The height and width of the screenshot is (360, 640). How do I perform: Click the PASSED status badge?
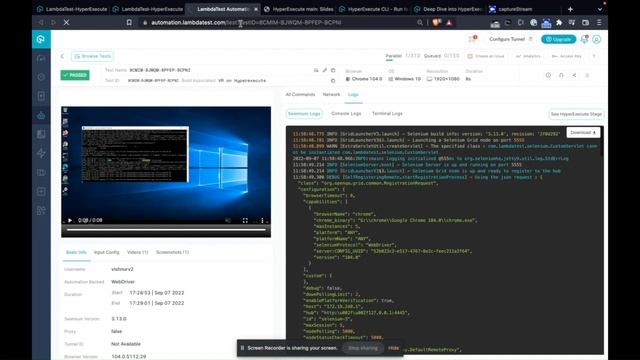(x=75, y=75)
